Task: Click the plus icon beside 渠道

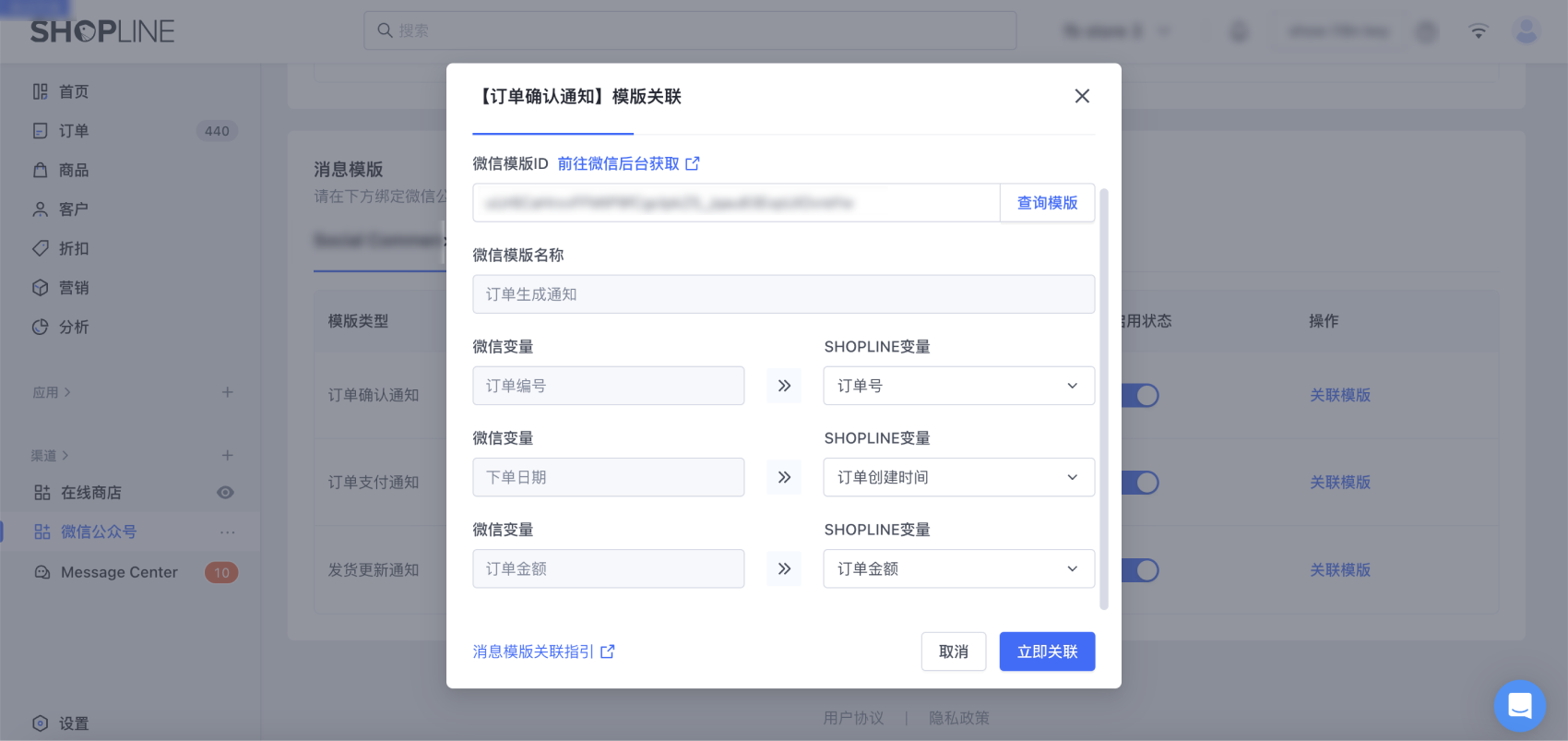Action: [227, 455]
